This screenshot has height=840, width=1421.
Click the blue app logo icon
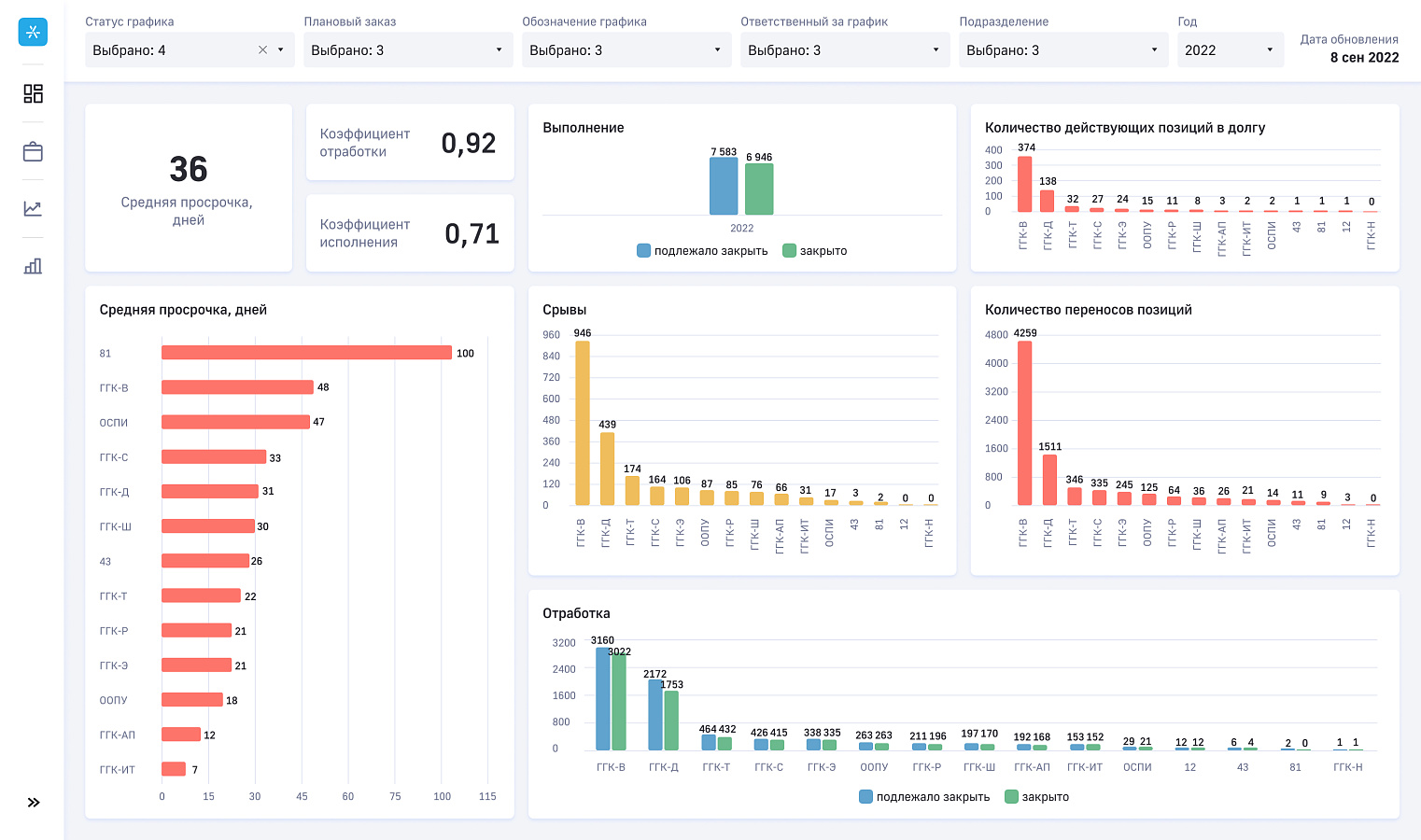tap(33, 32)
